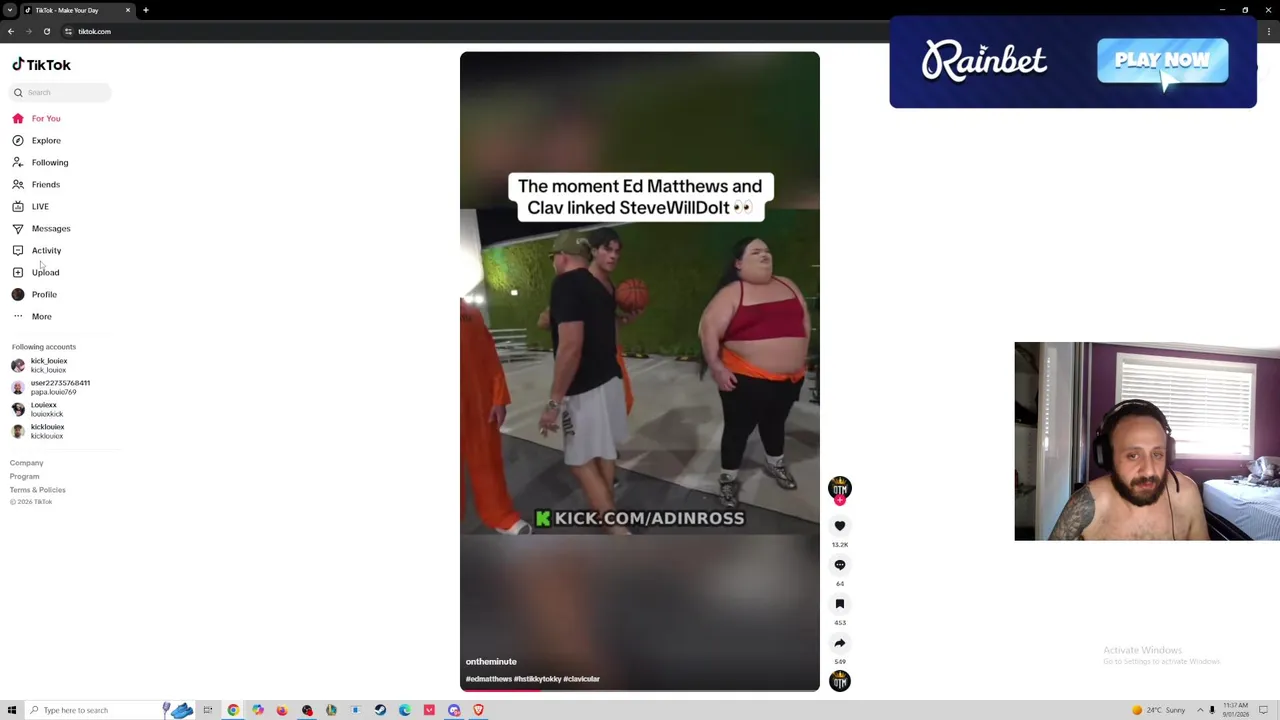Seek on the video progress bar

tap(640, 689)
